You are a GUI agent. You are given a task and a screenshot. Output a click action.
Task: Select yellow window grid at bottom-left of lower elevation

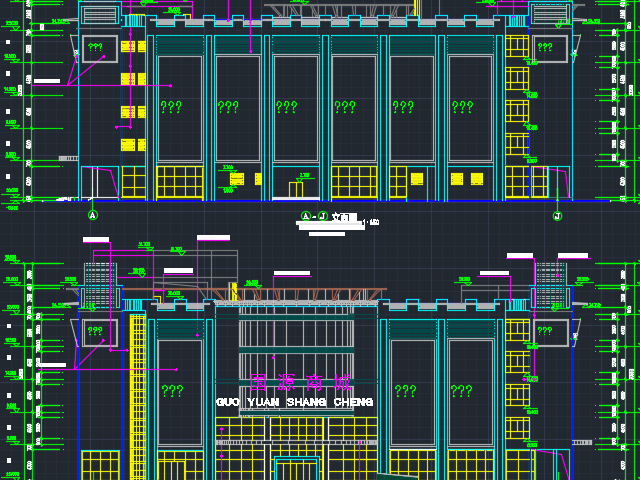coord(99,465)
